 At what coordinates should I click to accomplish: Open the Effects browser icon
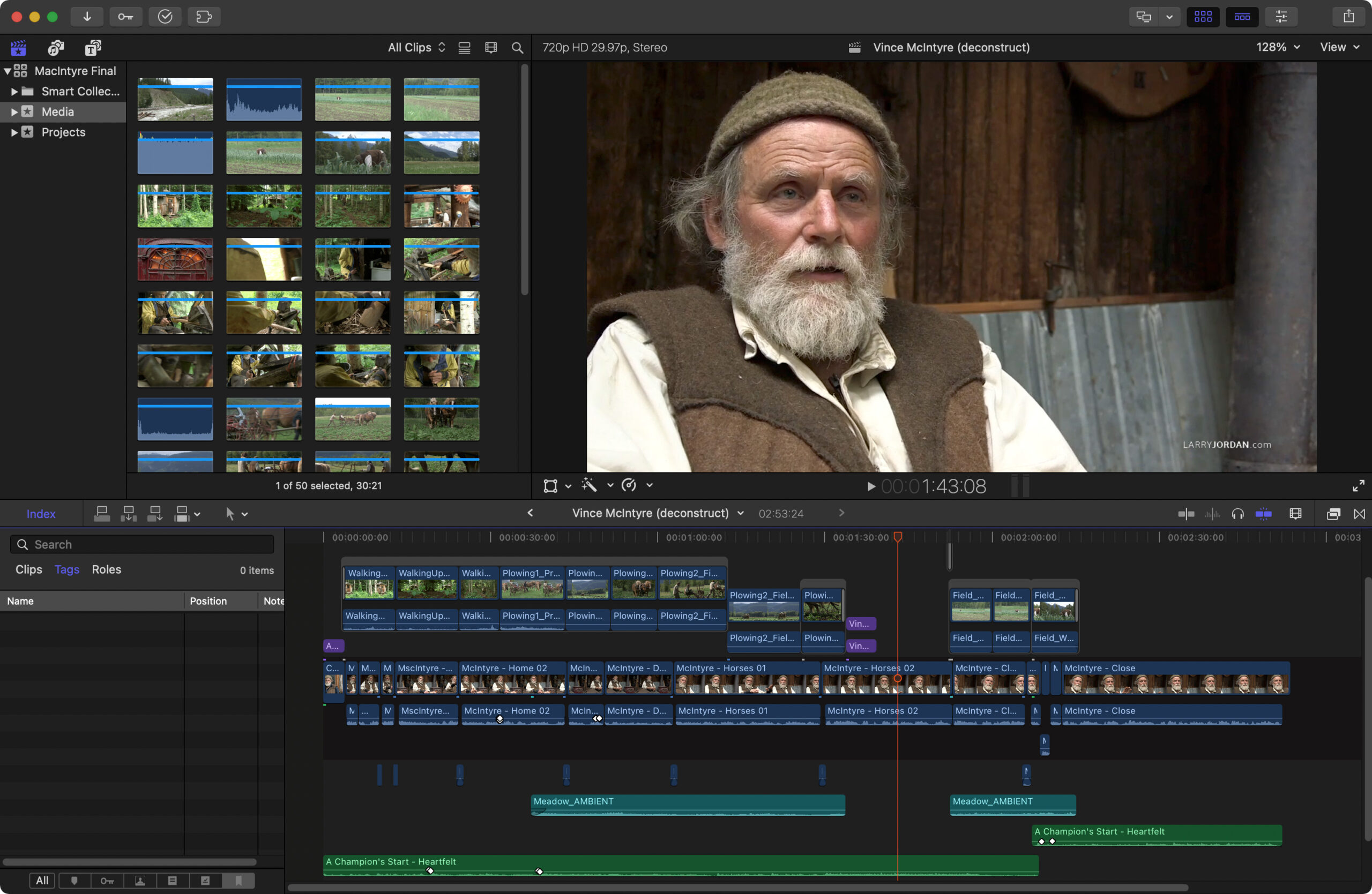coord(1333,513)
